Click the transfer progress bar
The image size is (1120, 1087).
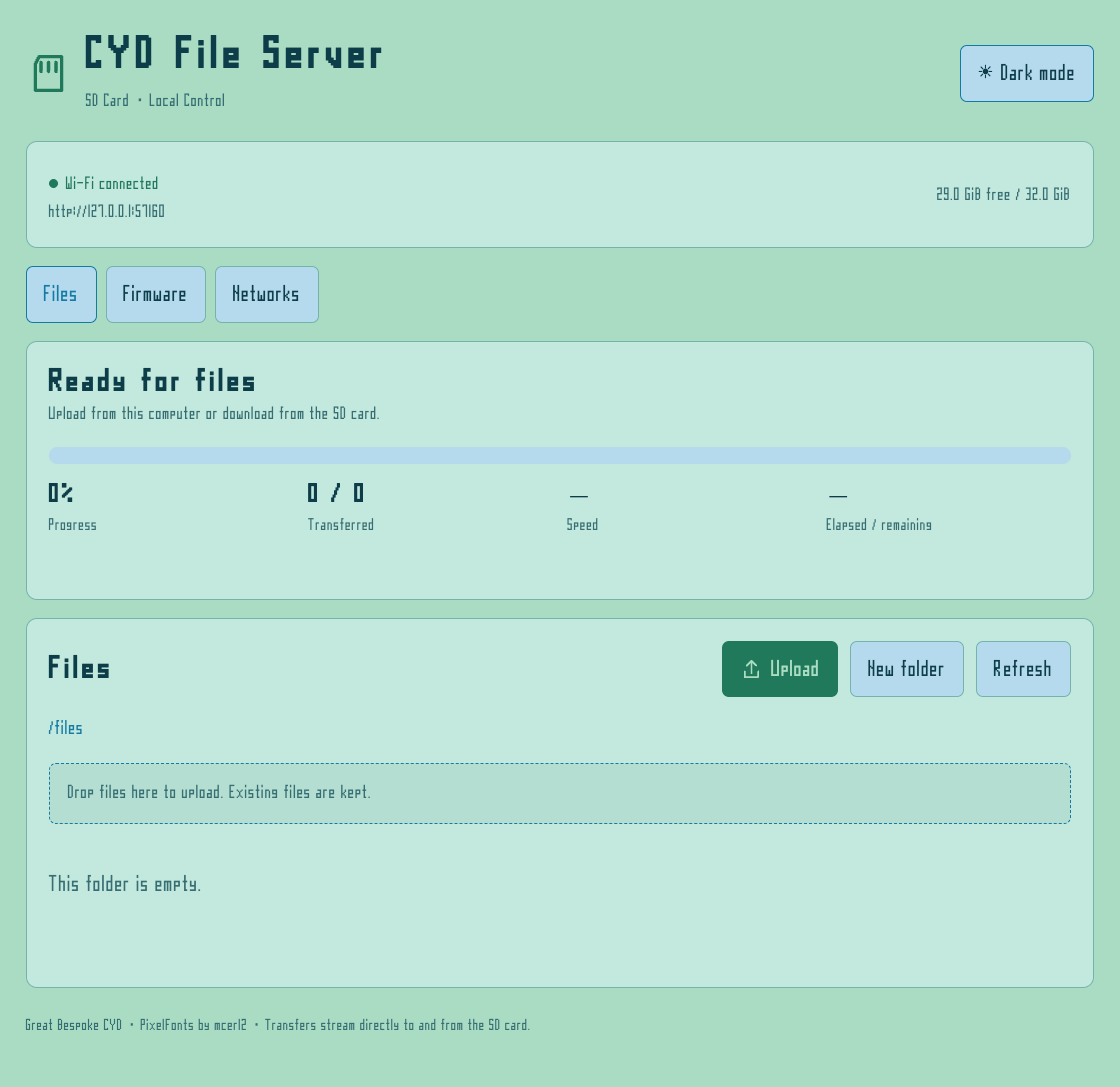(559, 456)
